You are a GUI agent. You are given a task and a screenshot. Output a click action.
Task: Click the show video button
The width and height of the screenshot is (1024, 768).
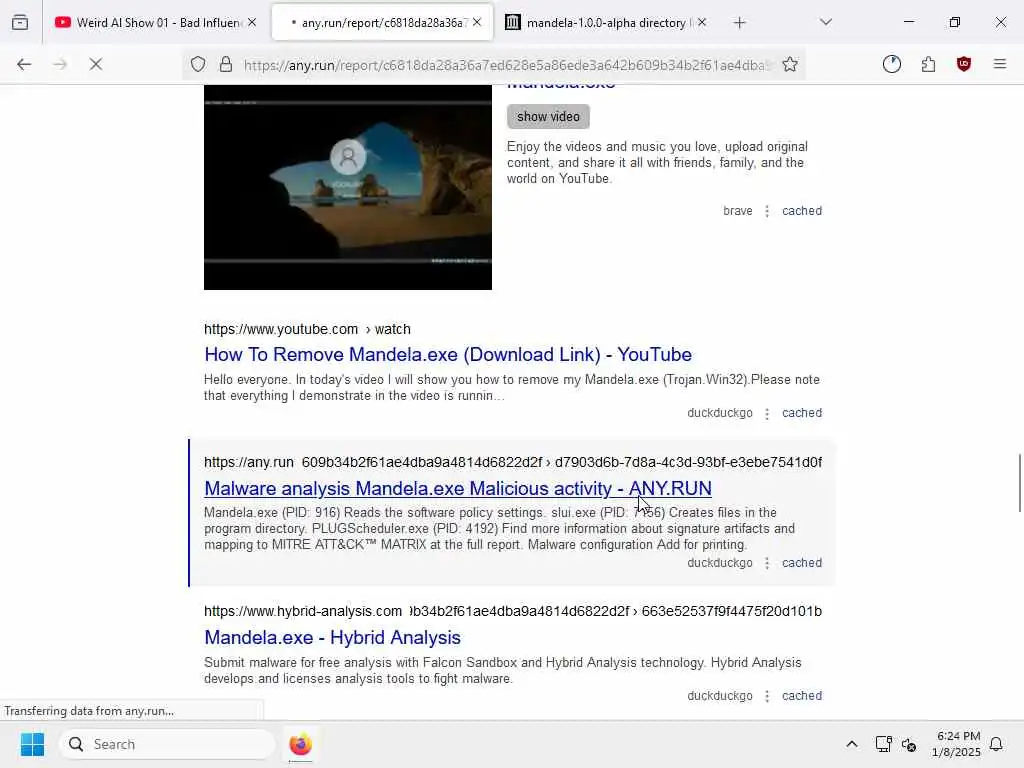pyautogui.click(x=548, y=116)
